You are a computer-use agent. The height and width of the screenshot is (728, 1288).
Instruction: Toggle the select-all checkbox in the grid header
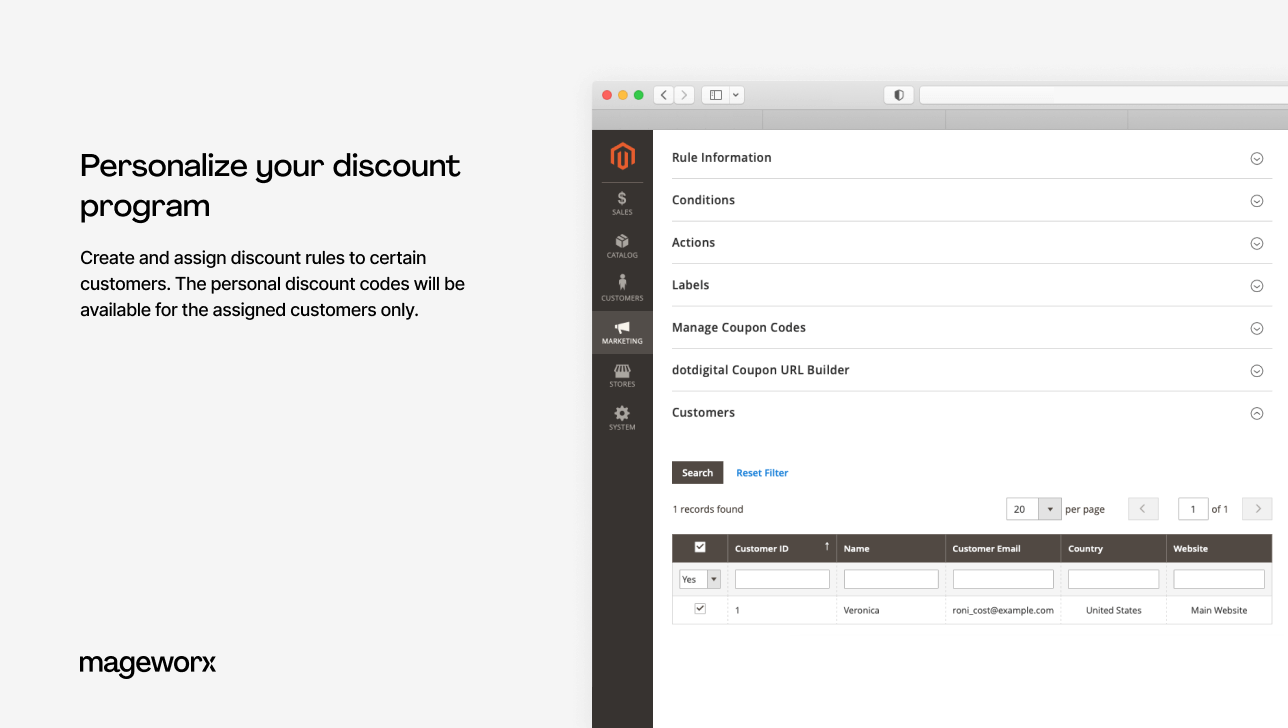(x=699, y=547)
